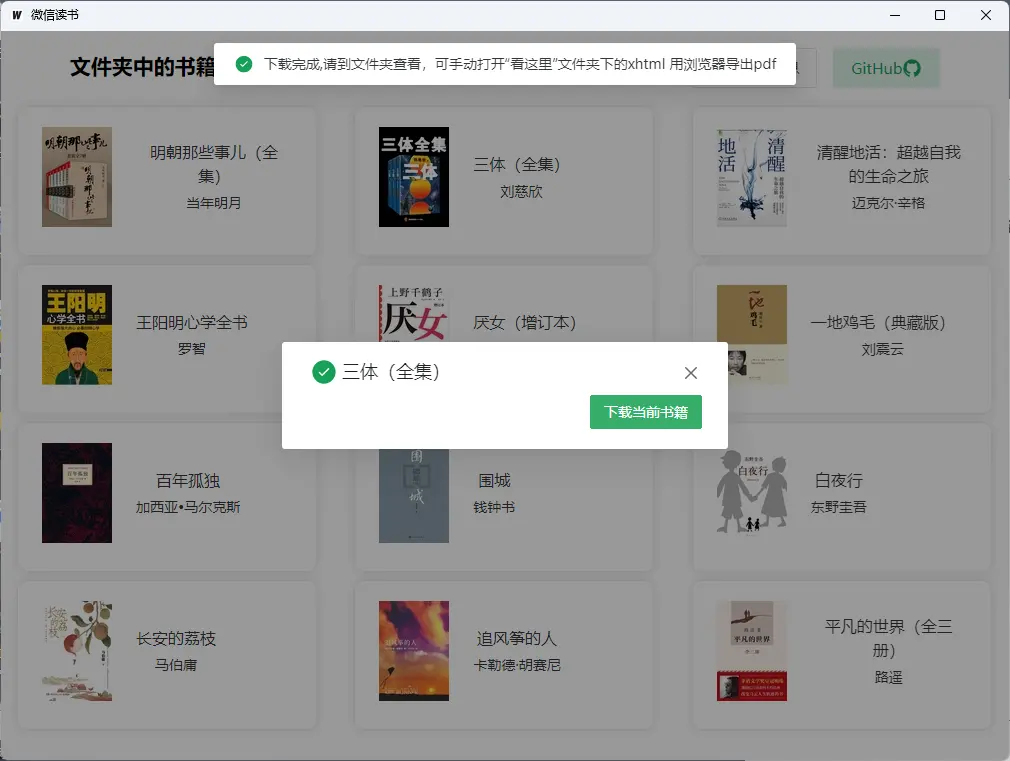Select the title 厌女（增订本）
The height and width of the screenshot is (761, 1010).
pyautogui.click(x=524, y=322)
